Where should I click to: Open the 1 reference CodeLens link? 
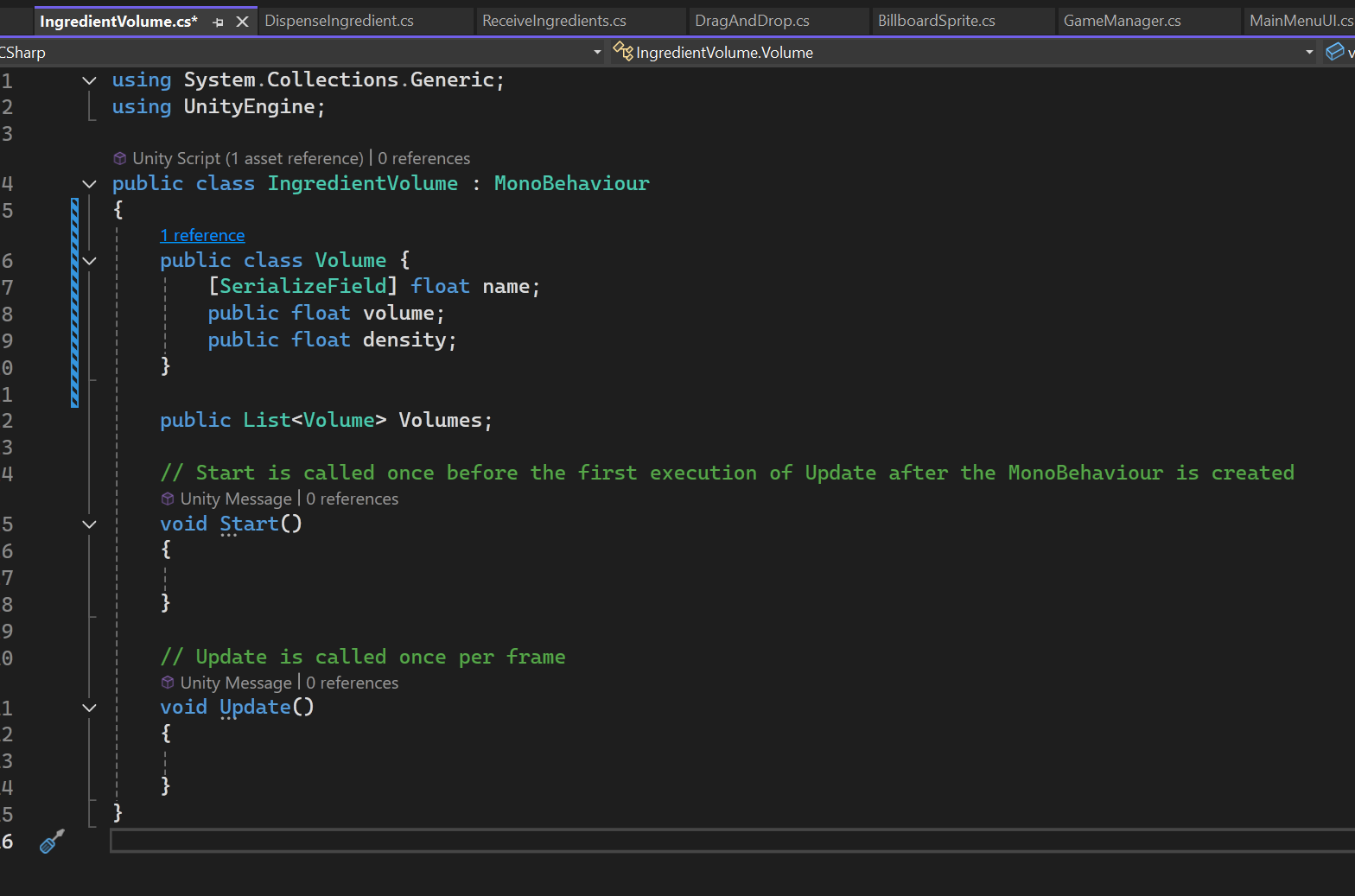[202, 235]
